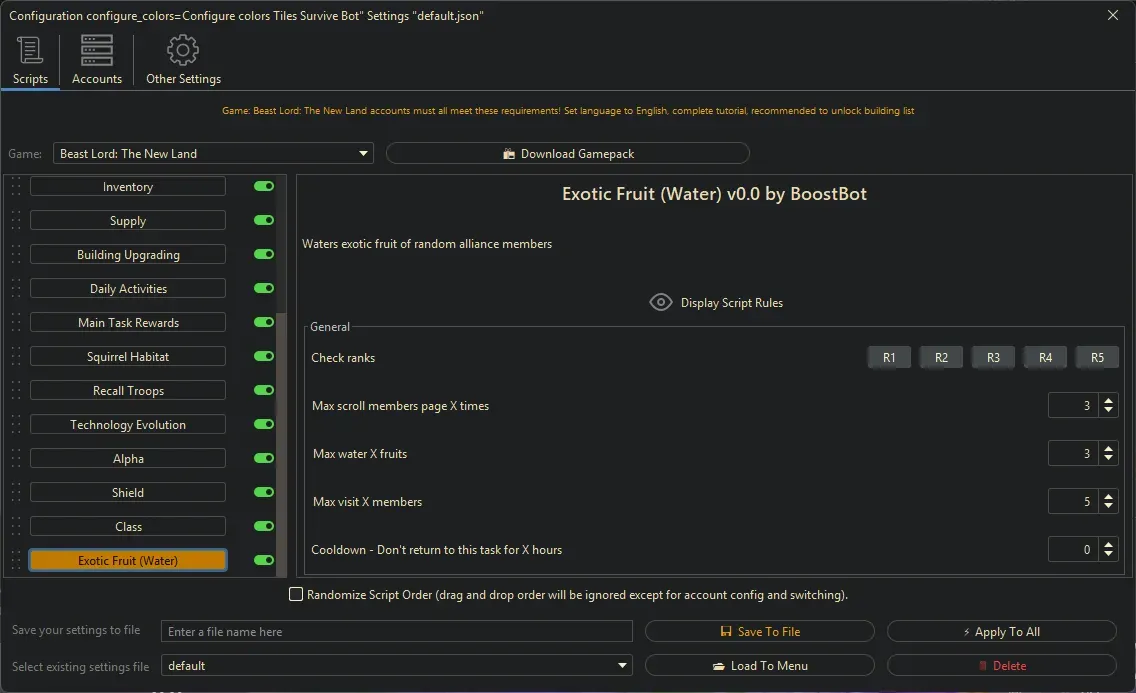
Task: Select the Shield script in the list
Action: coord(128,493)
